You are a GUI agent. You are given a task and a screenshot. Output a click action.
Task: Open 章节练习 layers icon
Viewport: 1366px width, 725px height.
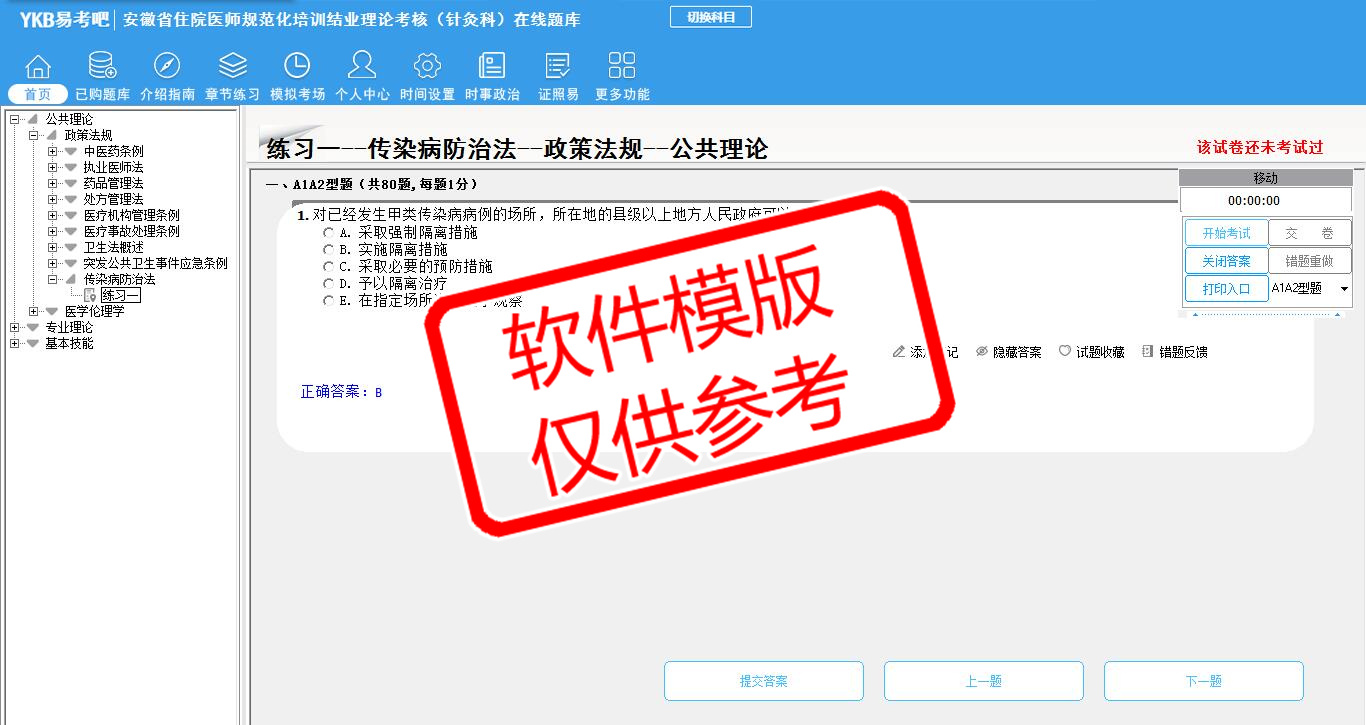coord(232,67)
